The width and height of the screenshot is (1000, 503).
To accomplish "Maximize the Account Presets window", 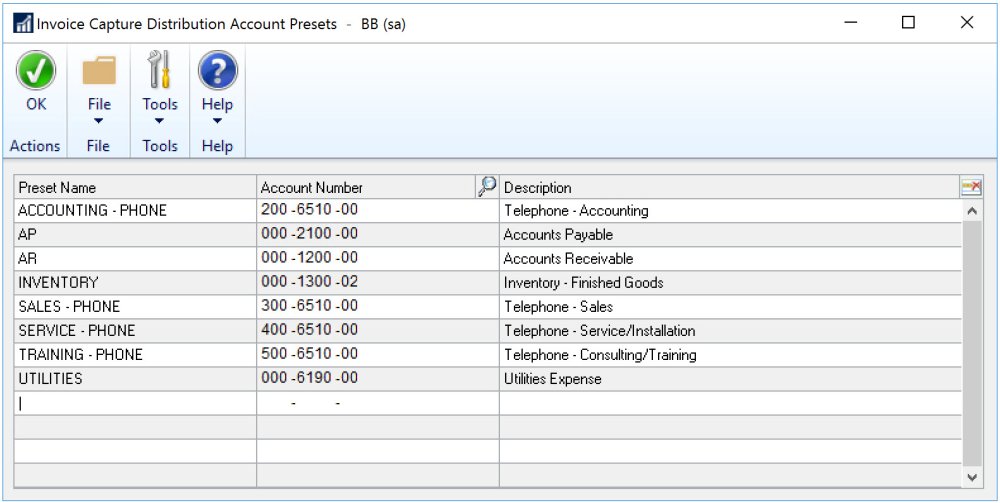I will coord(908,23).
